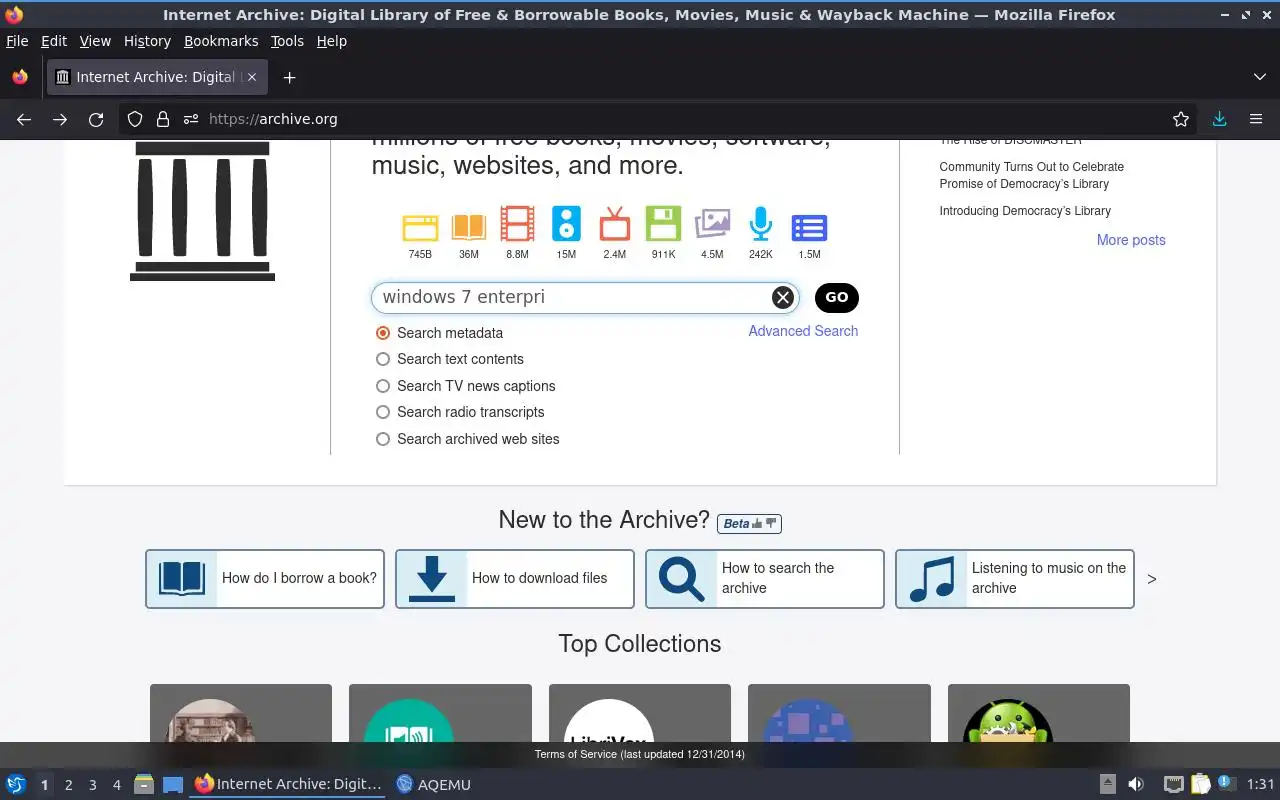The height and width of the screenshot is (800, 1280).
Task: Open Listening to music on the archive card
Action: 1015,578
